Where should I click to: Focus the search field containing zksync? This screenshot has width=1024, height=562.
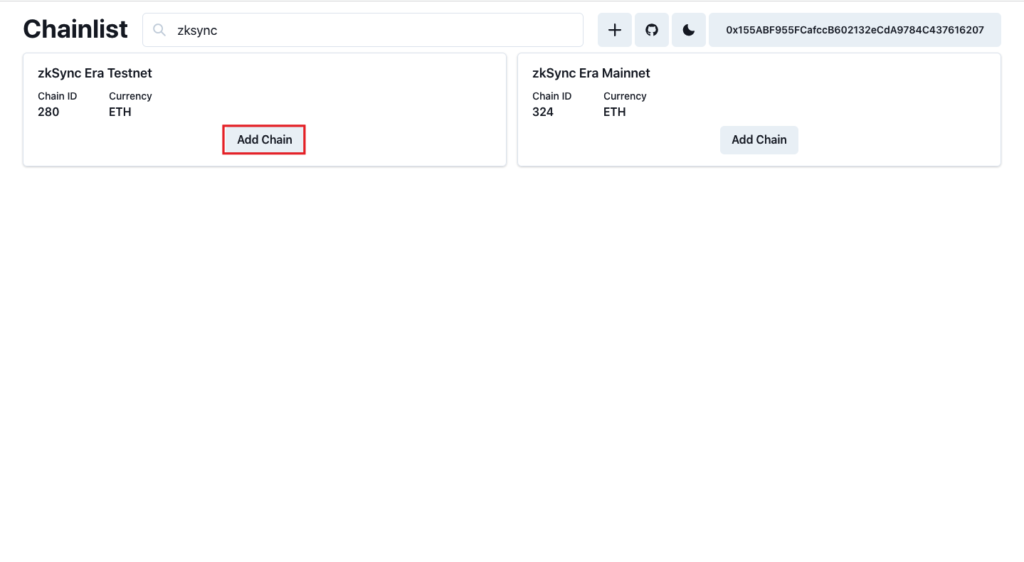click(x=363, y=30)
